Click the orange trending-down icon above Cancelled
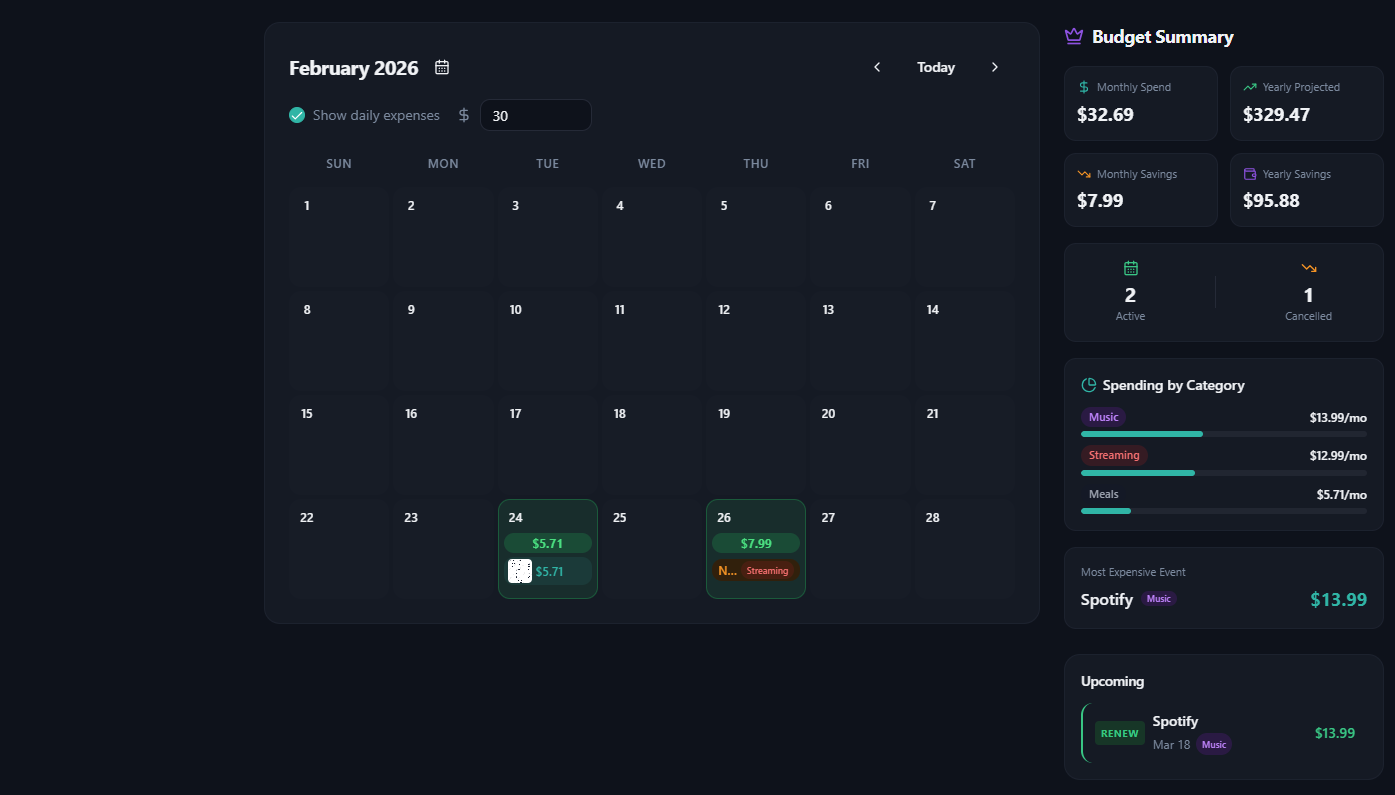This screenshot has height=795, width=1395. pyautogui.click(x=1309, y=268)
